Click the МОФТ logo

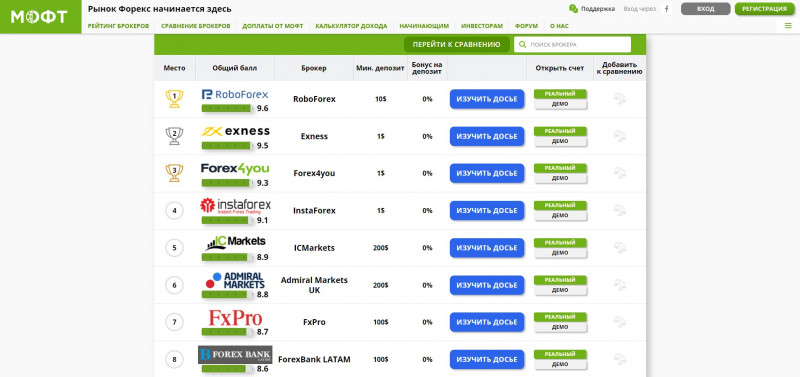tap(40, 17)
